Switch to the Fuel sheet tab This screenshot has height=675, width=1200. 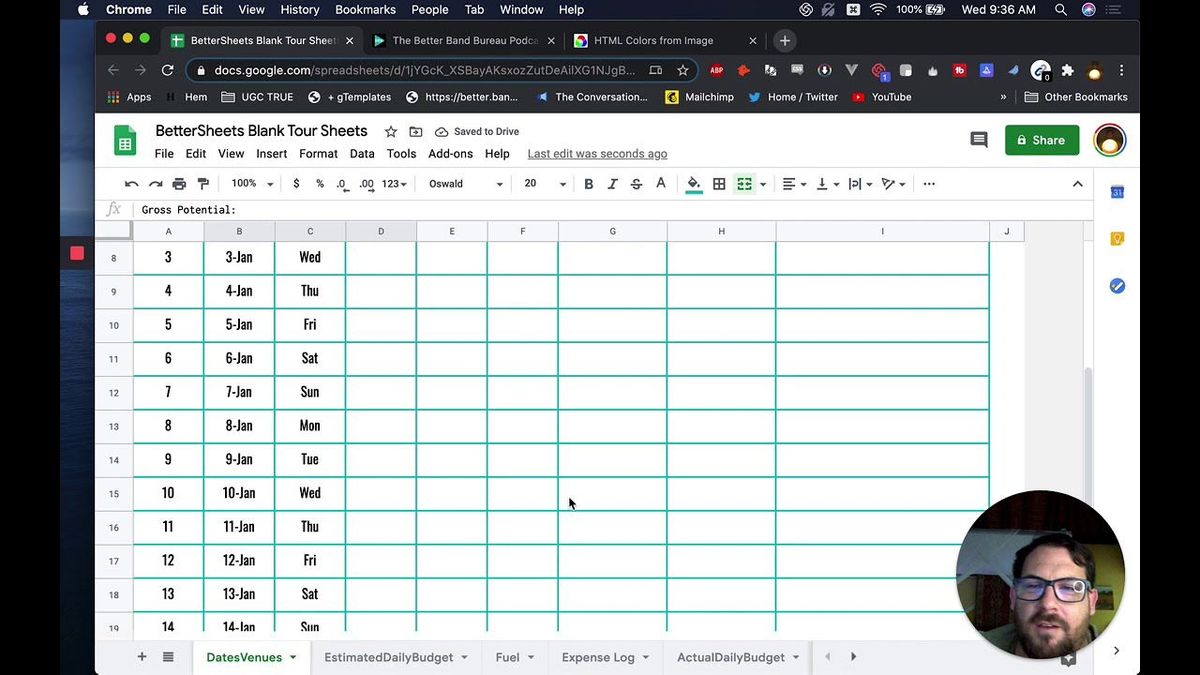508,657
